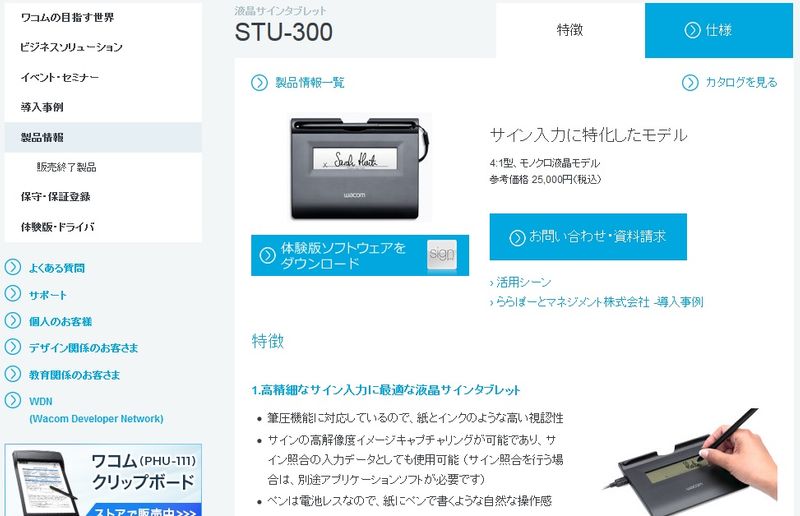Open 販売終了製品 submenu item

[x=66, y=167]
